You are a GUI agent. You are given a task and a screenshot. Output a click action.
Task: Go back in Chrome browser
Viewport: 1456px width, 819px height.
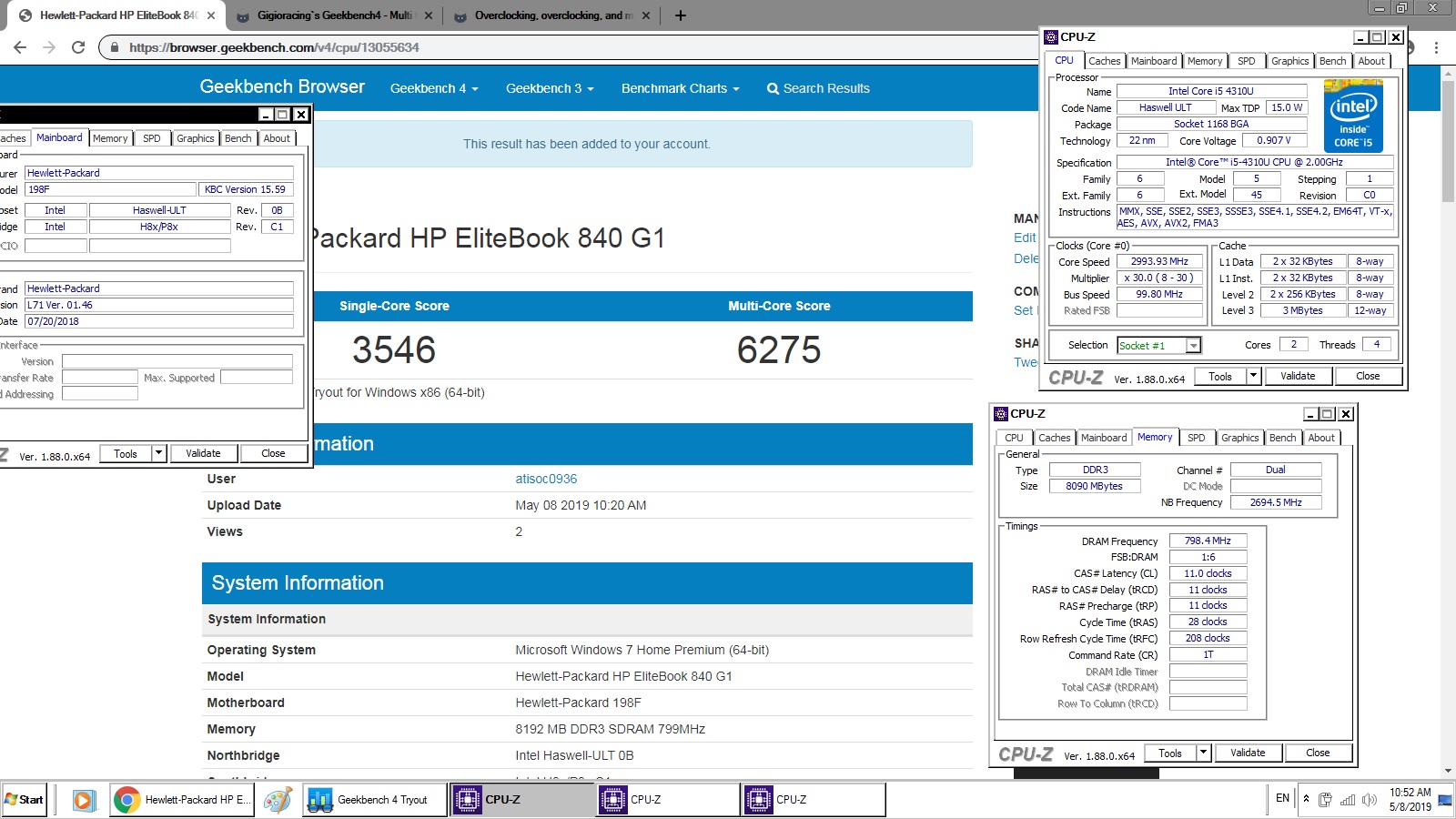[x=20, y=47]
